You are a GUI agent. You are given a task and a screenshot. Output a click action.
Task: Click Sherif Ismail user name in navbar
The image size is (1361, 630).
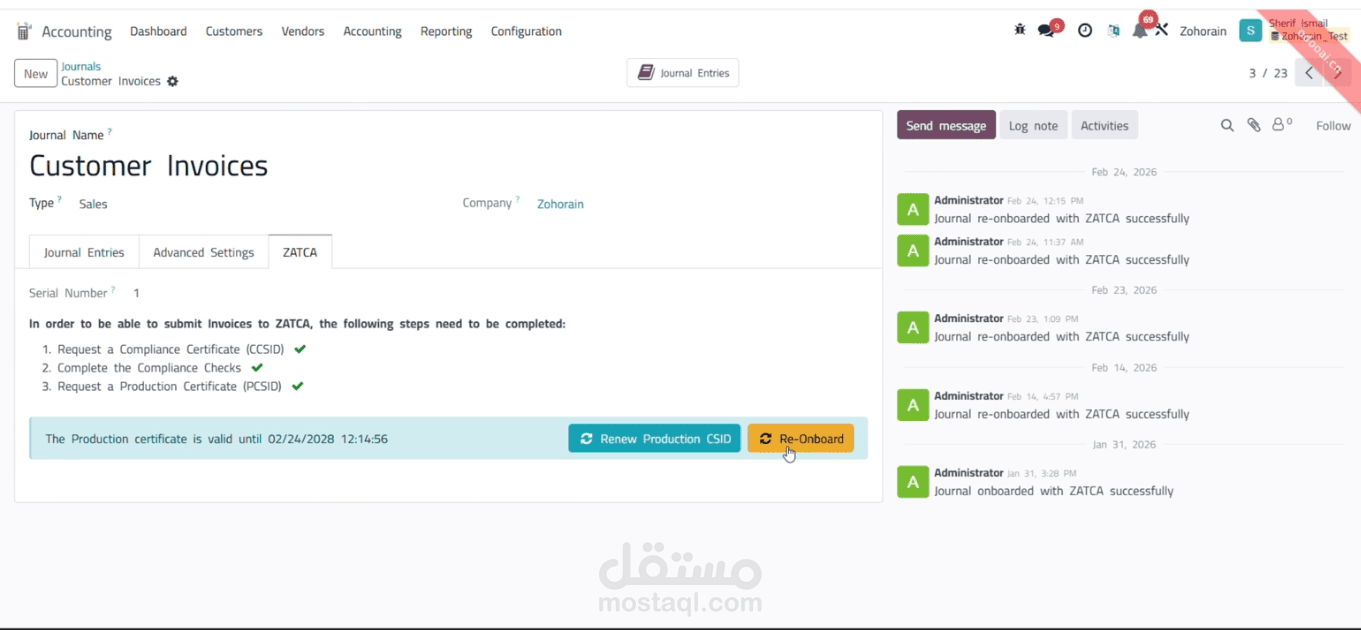[x=1298, y=23]
